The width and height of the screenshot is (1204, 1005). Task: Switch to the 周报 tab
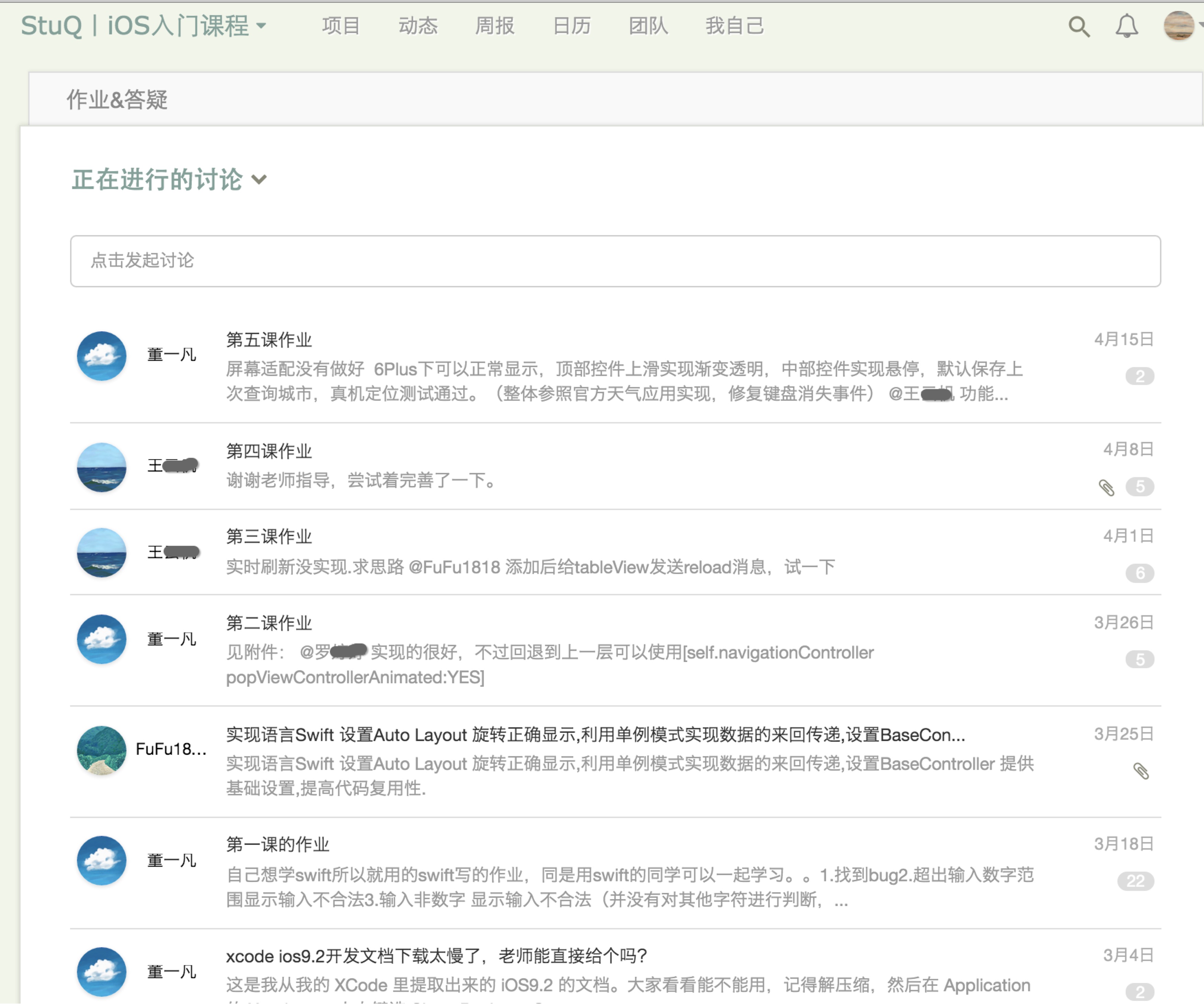(x=494, y=26)
